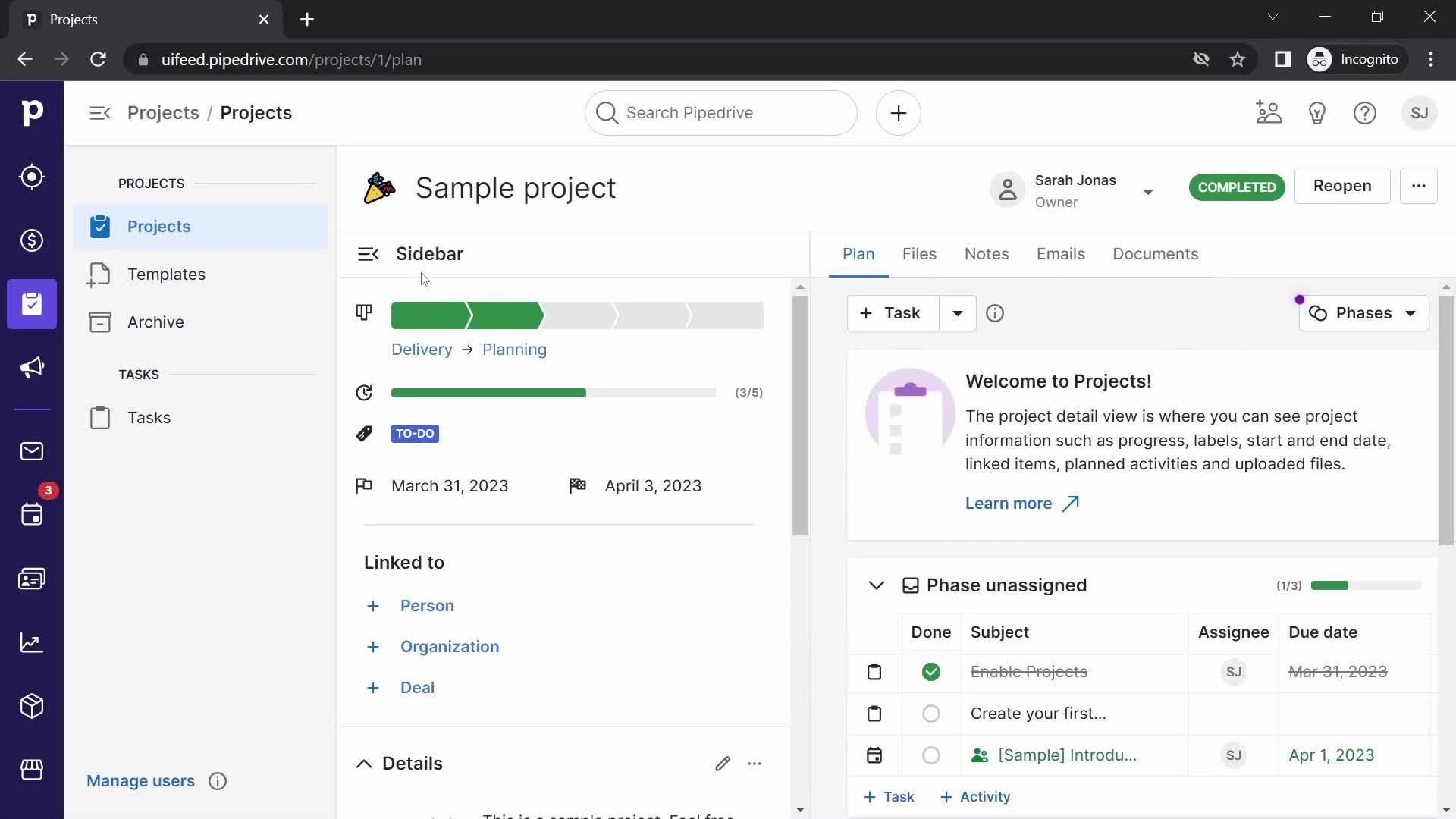Toggle done checkbox for Create your first task
Viewport: 1456px width, 819px height.
[x=931, y=713]
